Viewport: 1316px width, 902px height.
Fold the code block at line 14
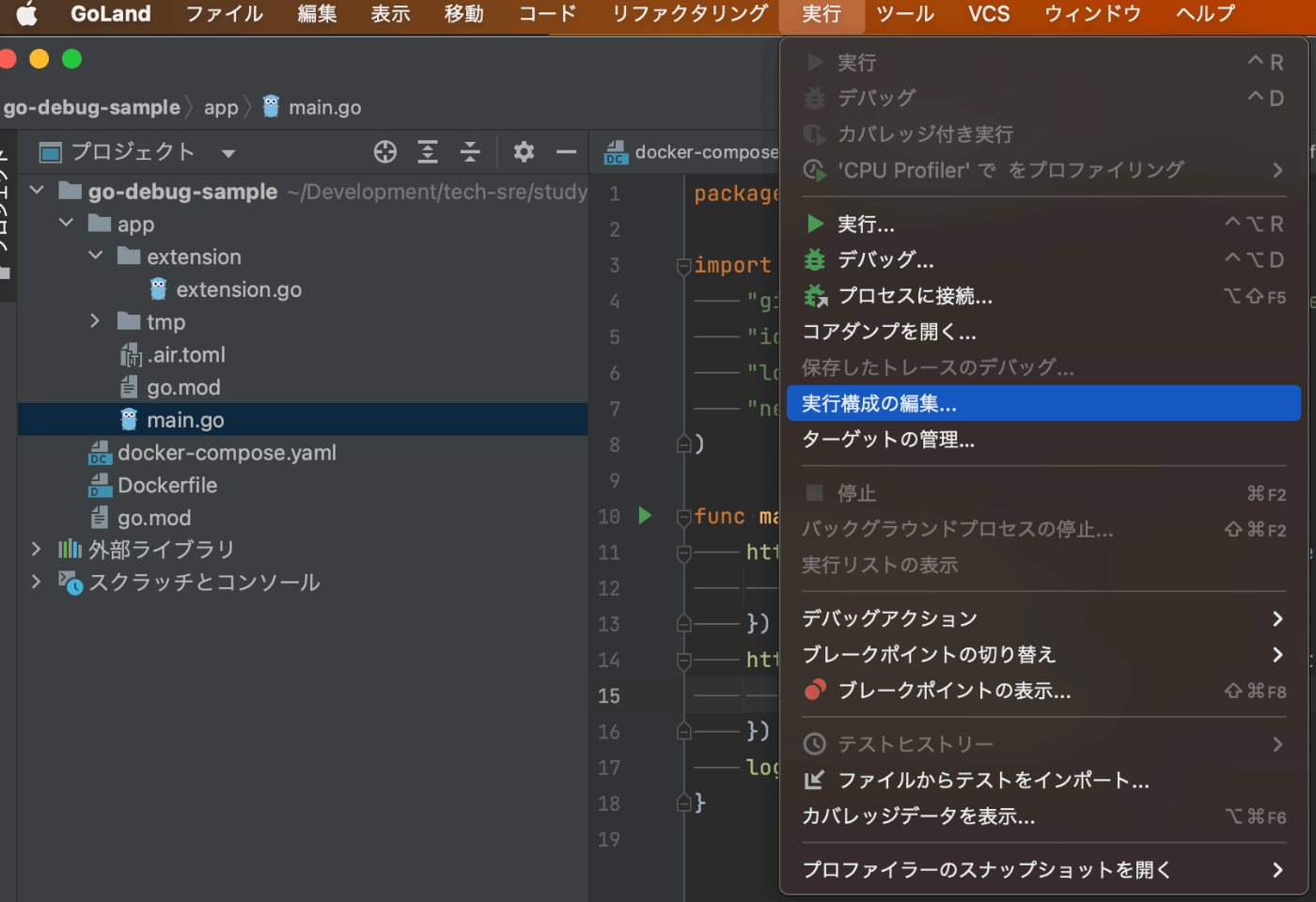point(684,661)
